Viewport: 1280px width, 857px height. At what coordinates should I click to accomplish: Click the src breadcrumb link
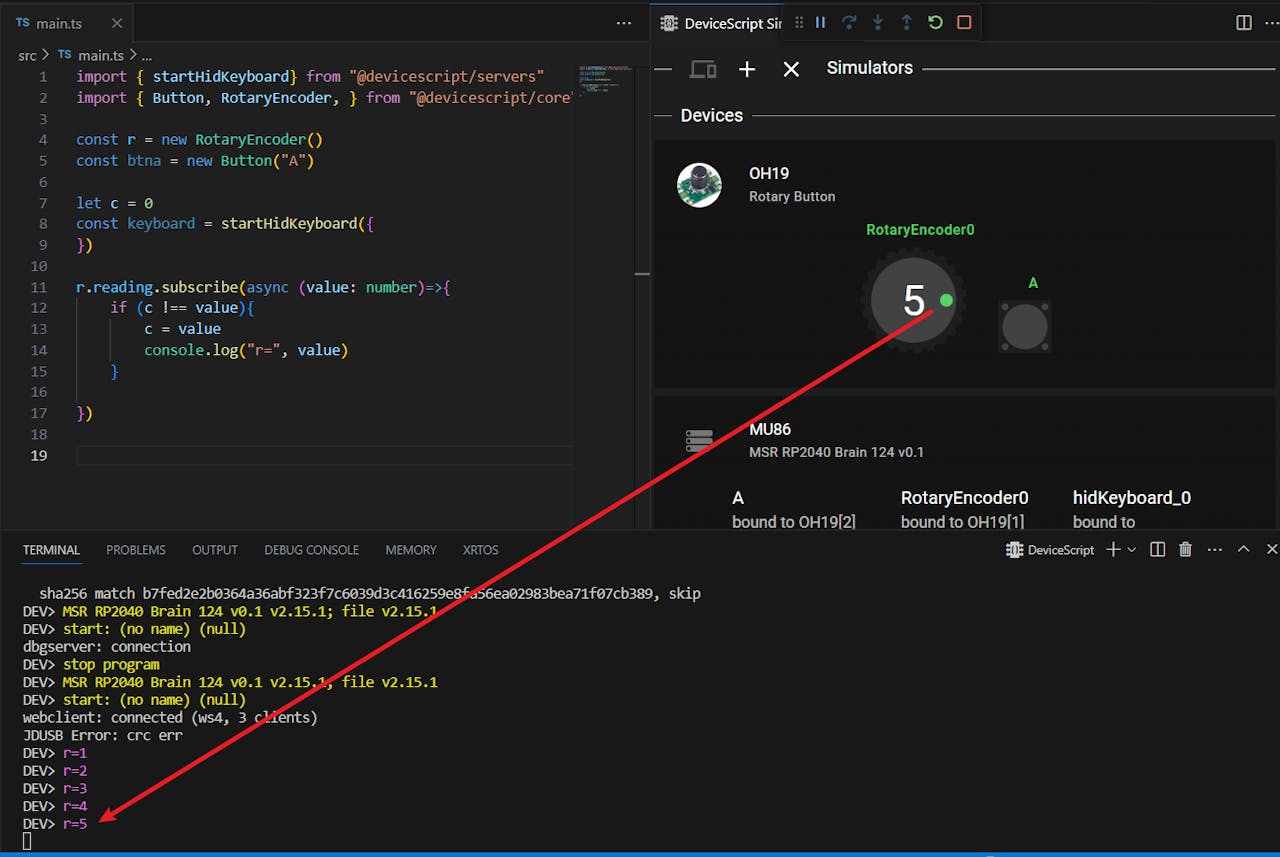pos(27,55)
